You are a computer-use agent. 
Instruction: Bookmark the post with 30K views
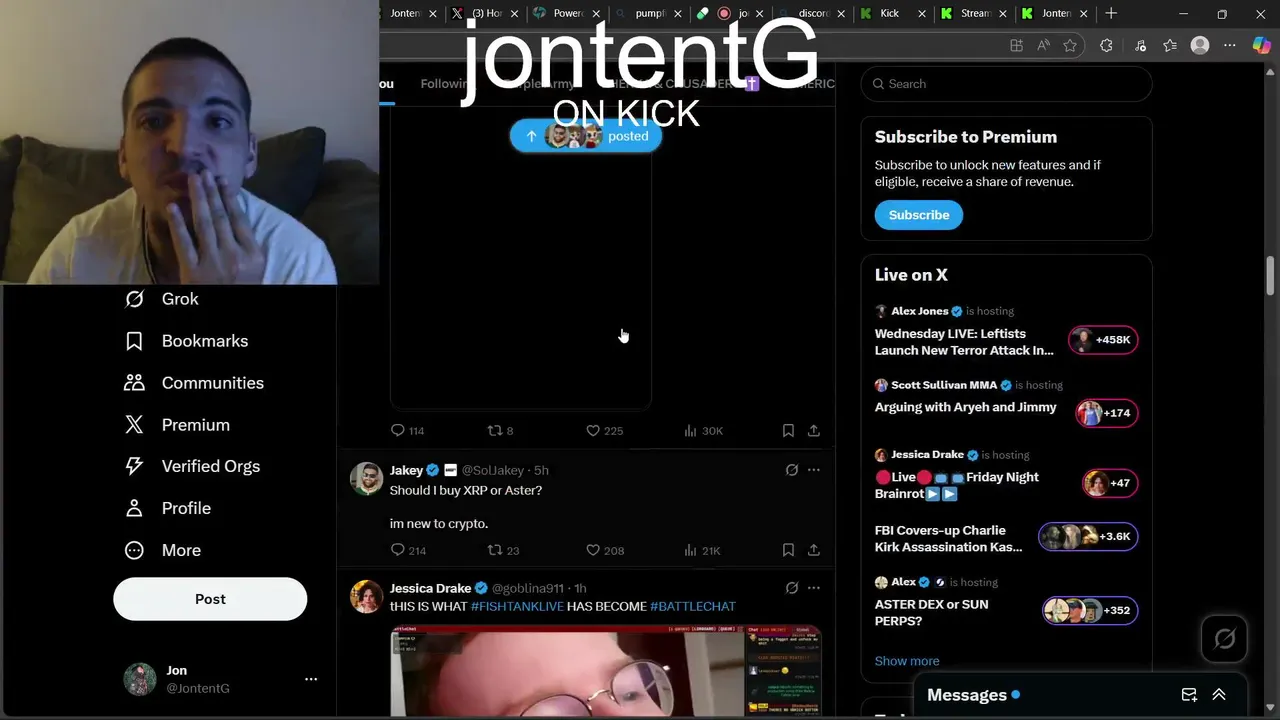tap(788, 431)
